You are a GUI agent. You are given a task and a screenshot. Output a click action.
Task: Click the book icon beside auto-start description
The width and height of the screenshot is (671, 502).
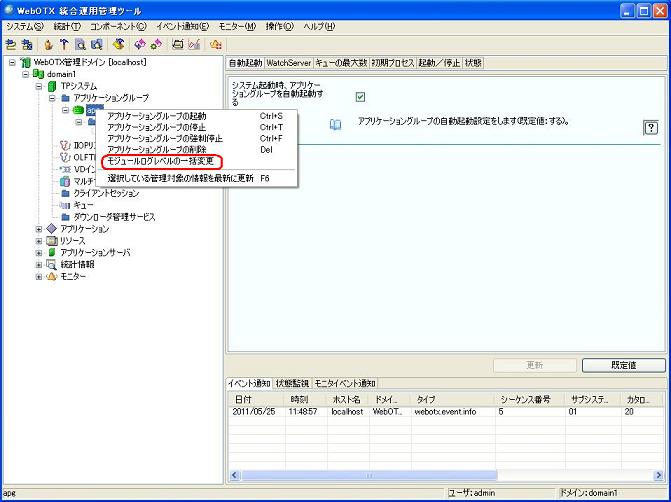[x=336, y=125]
